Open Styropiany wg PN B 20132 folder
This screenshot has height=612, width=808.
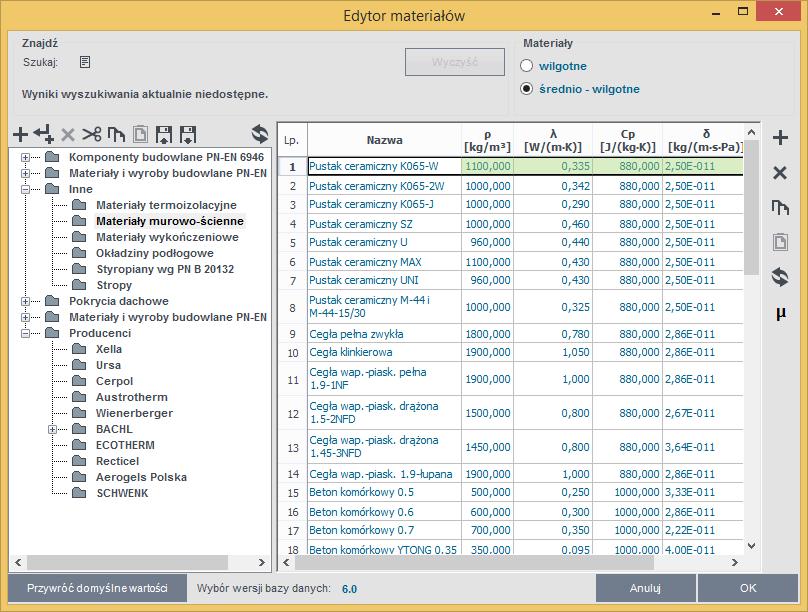165,269
